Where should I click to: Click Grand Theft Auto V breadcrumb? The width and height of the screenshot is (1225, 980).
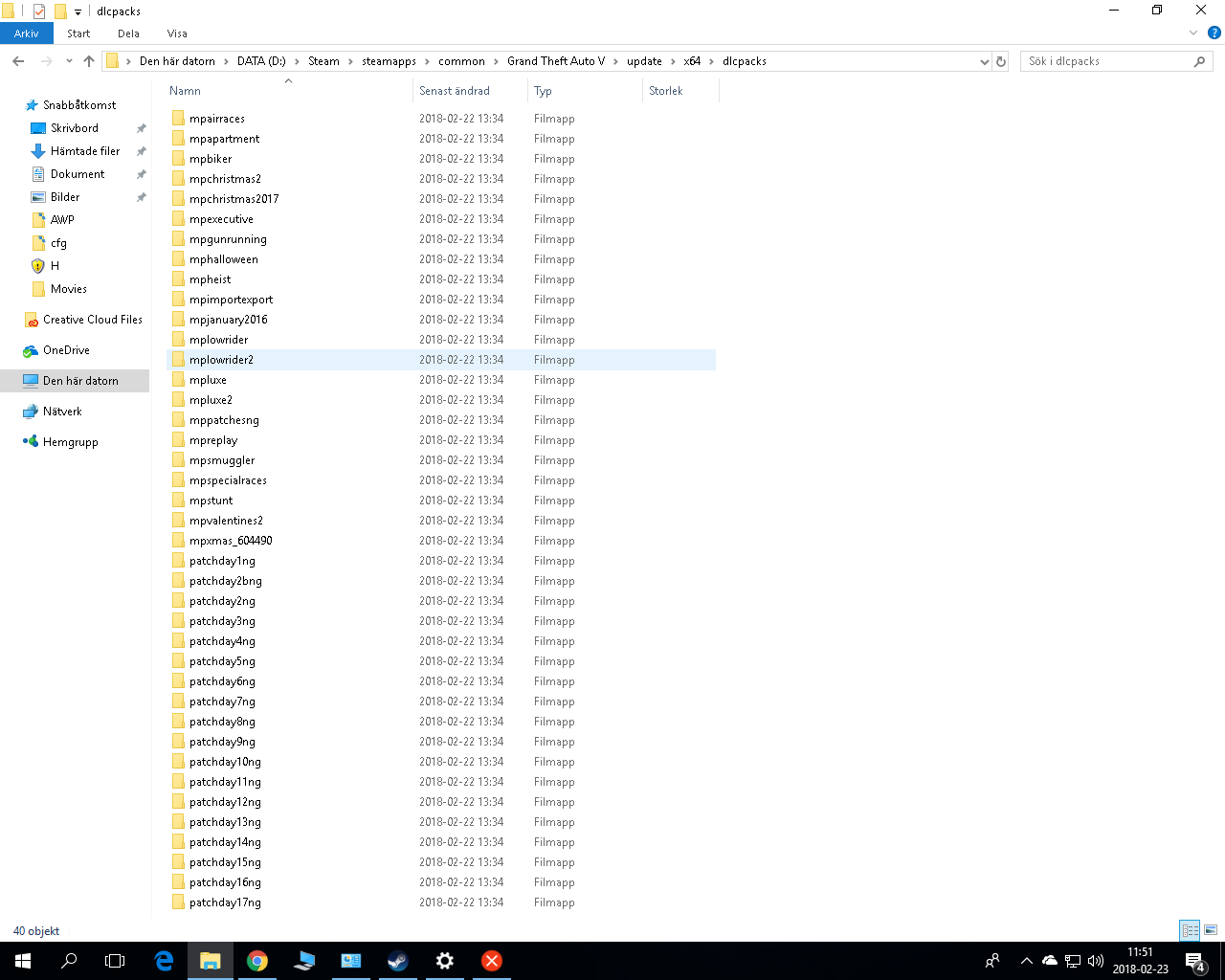(556, 61)
